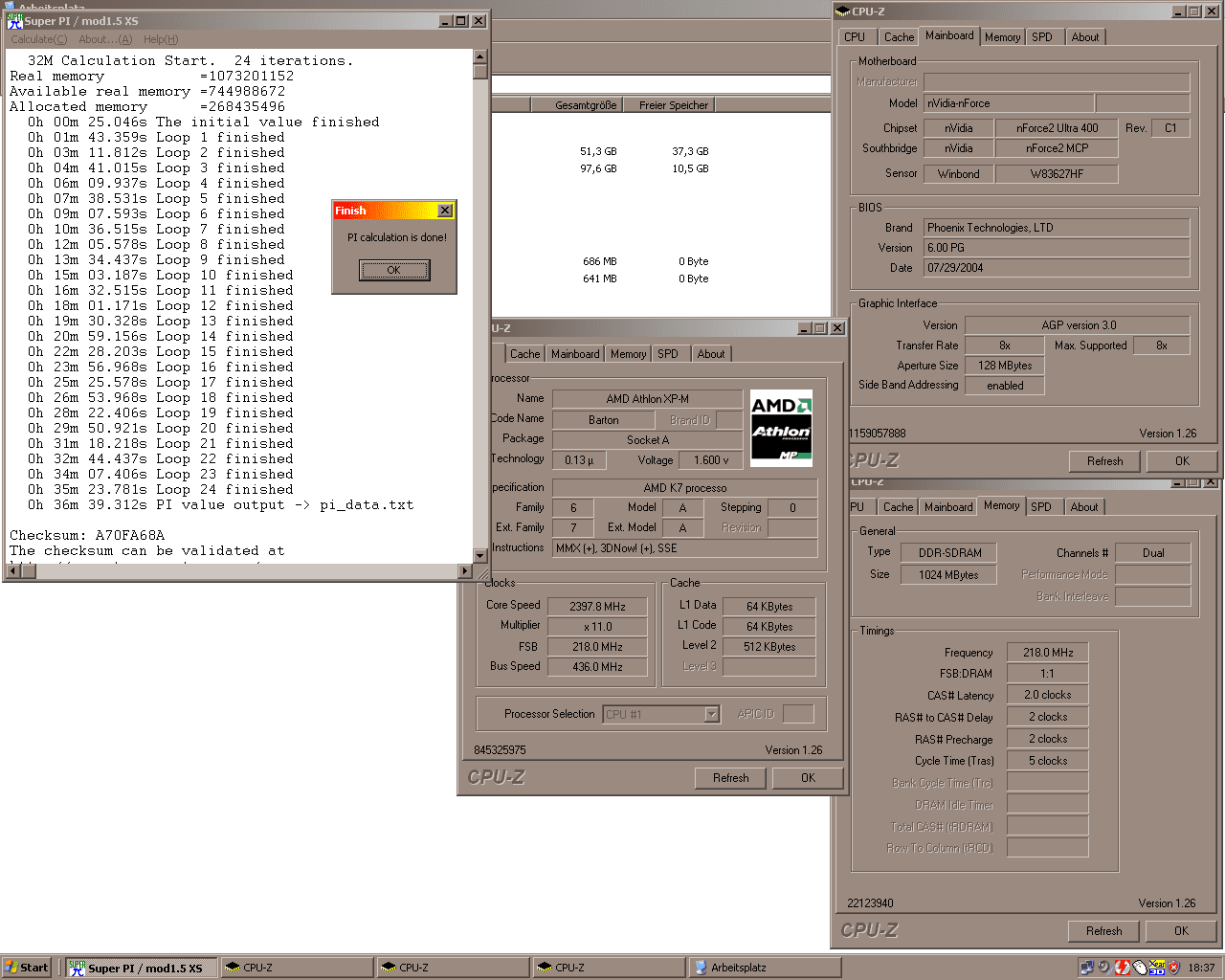Confirm the 'PI calculation is done!' dialog with OK
Screen dimensions: 1225x980
pyautogui.click(x=394, y=270)
